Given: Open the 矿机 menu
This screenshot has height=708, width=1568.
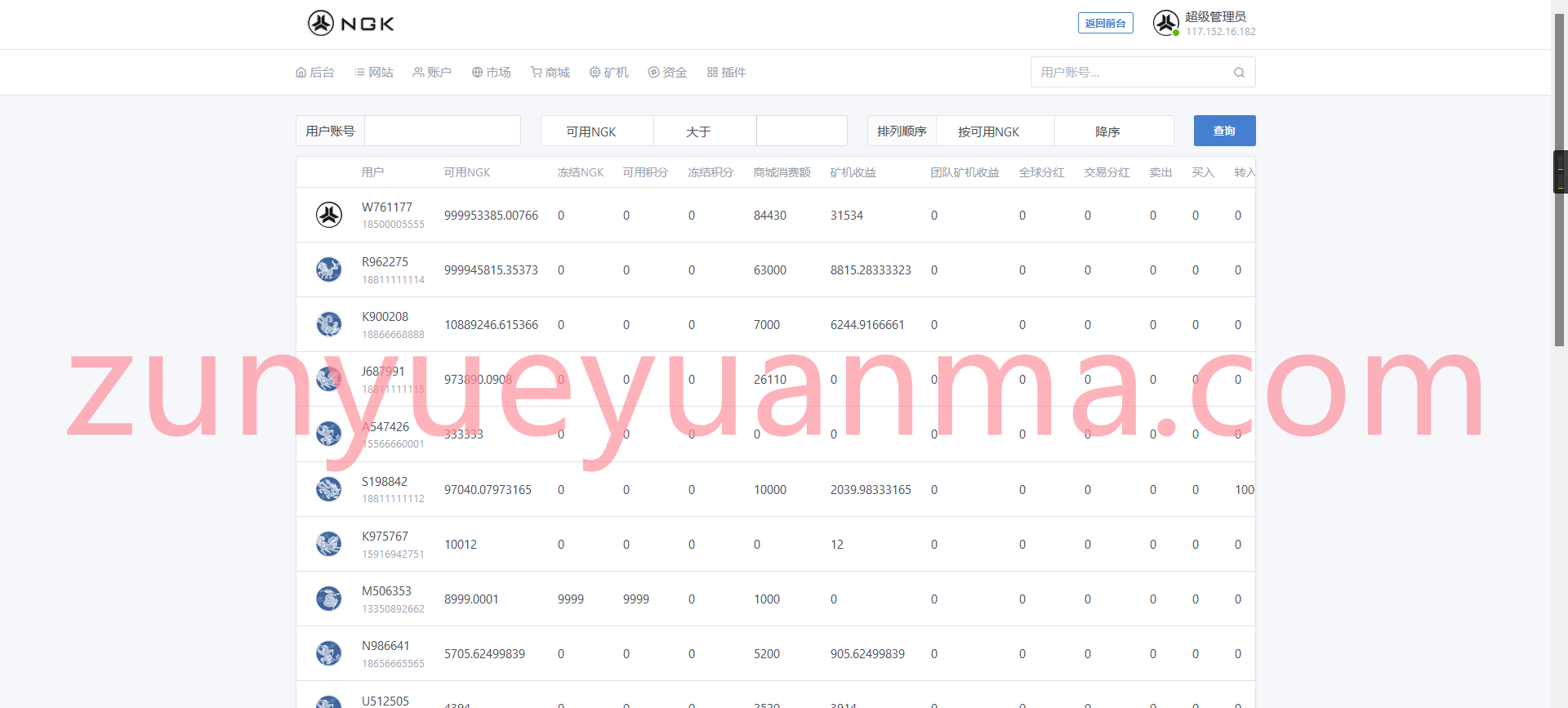Looking at the screenshot, I should [608, 72].
